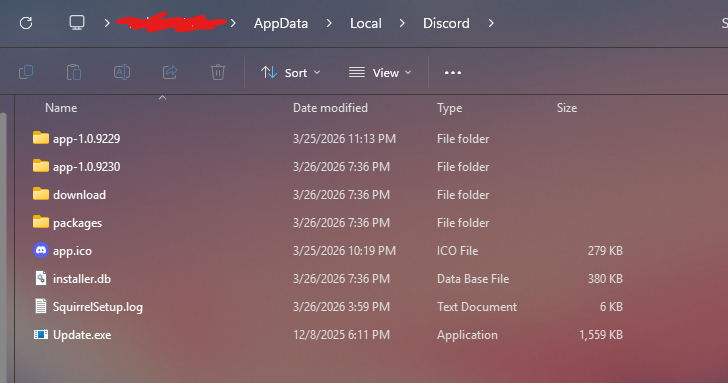Image resolution: width=728 pixels, height=383 pixels.
Task: Click the 6 KB size value
Action: click(x=611, y=307)
